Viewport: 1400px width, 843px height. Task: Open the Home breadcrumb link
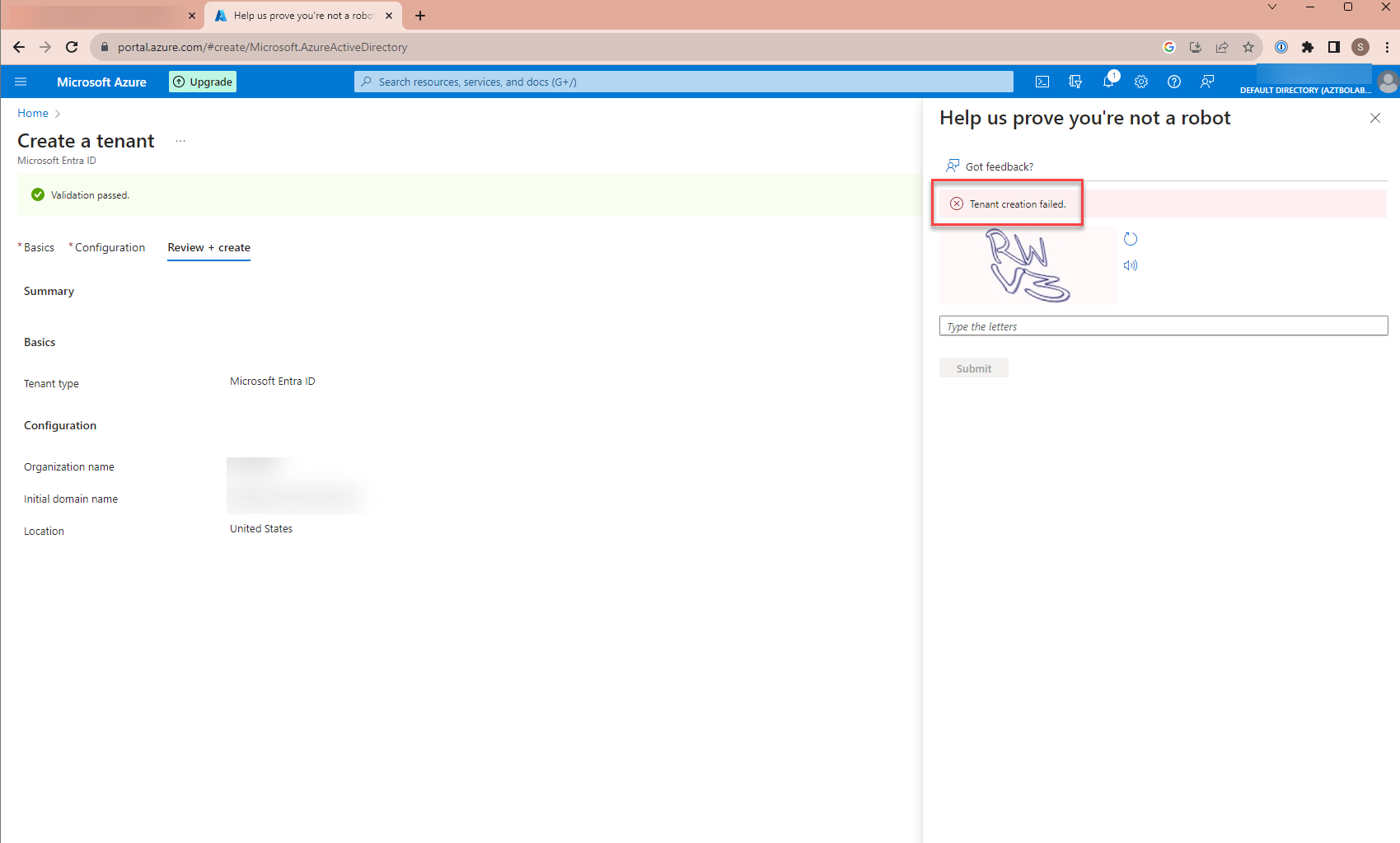32,113
